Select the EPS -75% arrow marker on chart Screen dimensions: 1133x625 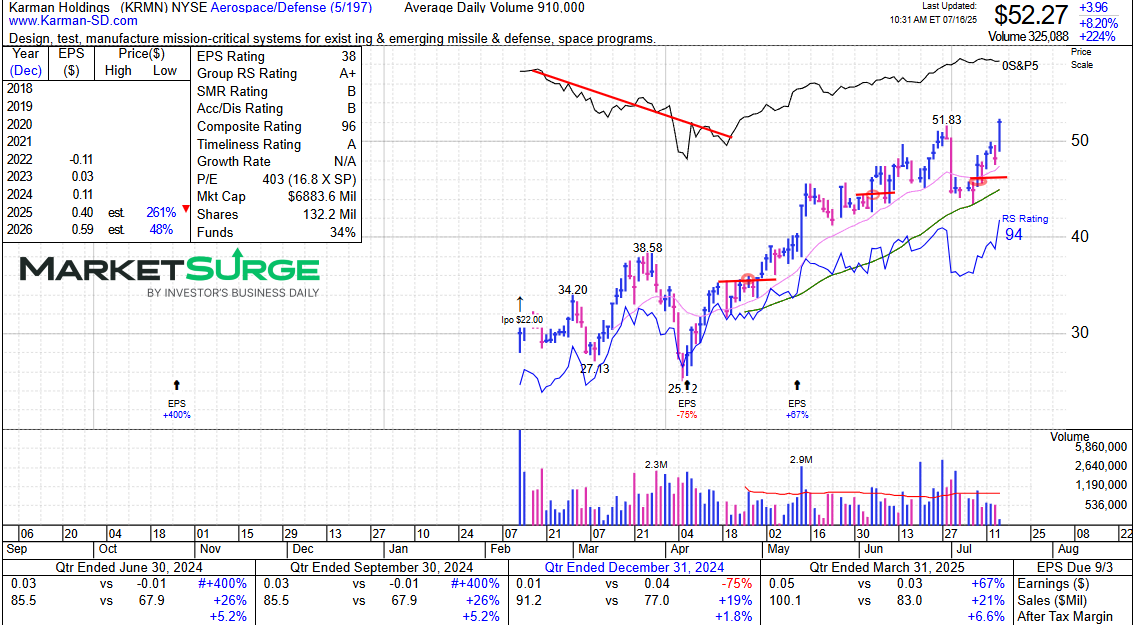pyautogui.click(x=687, y=385)
